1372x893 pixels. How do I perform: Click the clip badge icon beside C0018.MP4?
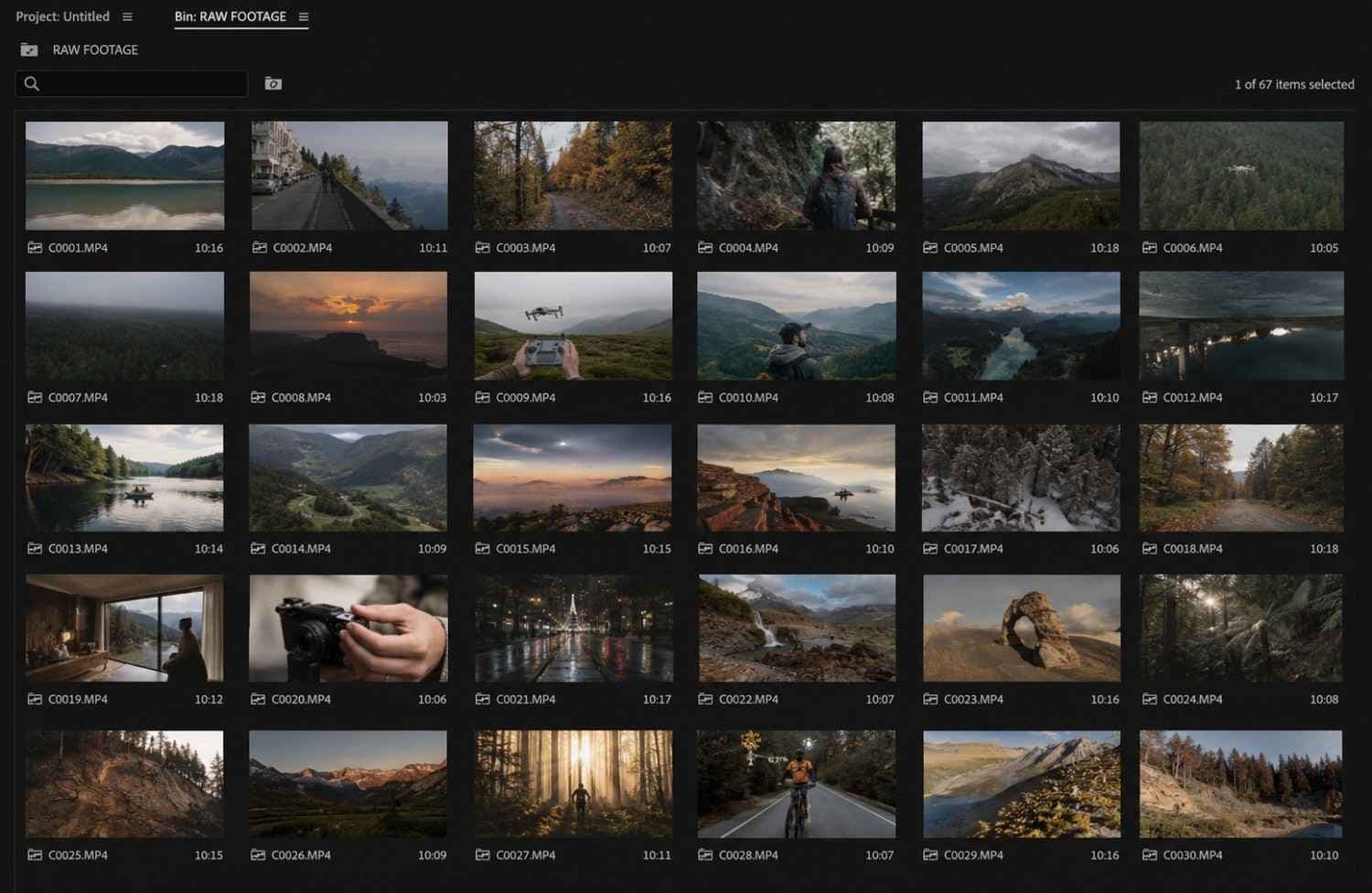(1150, 549)
